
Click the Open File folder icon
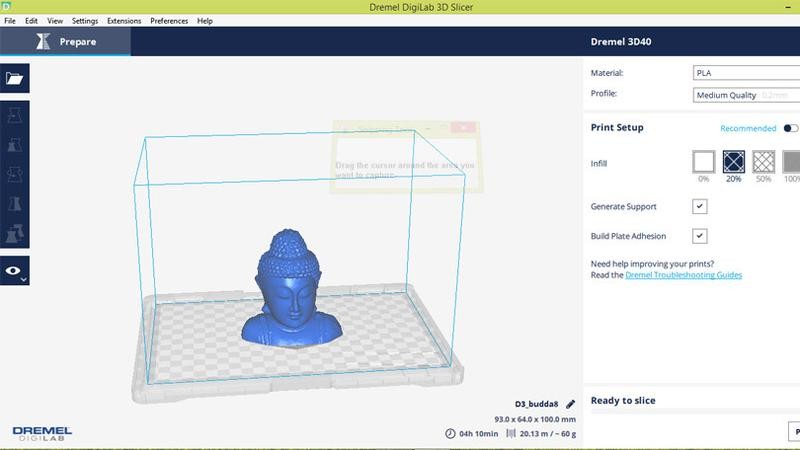(15, 79)
